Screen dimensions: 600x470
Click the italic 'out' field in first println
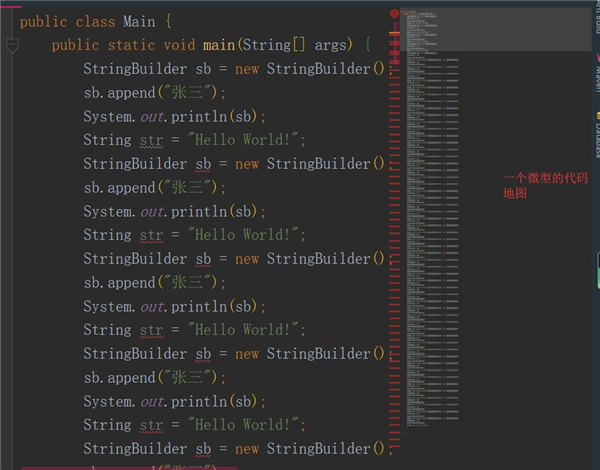coord(152,116)
